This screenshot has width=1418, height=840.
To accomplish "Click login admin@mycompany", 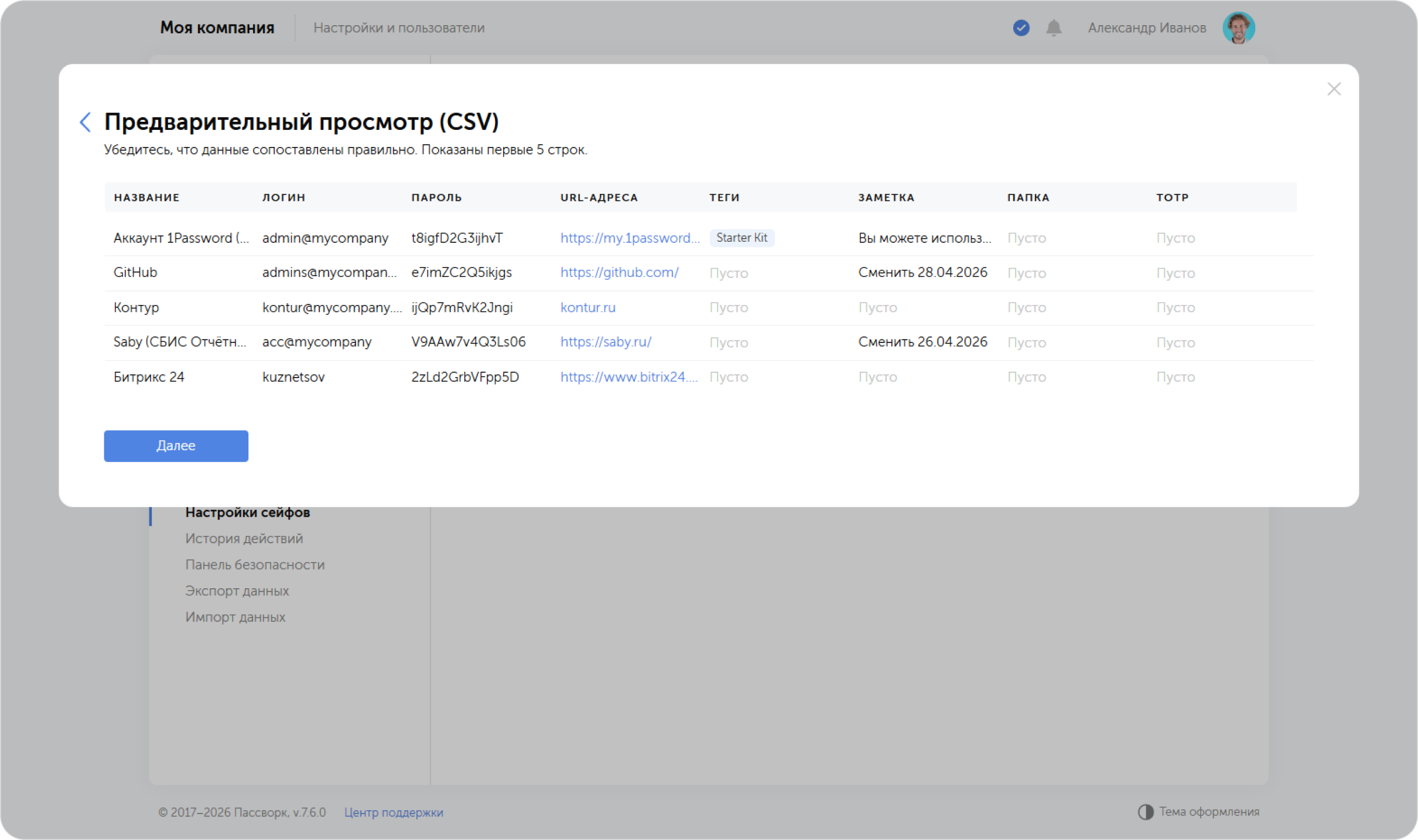I will click(x=325, y=238).
